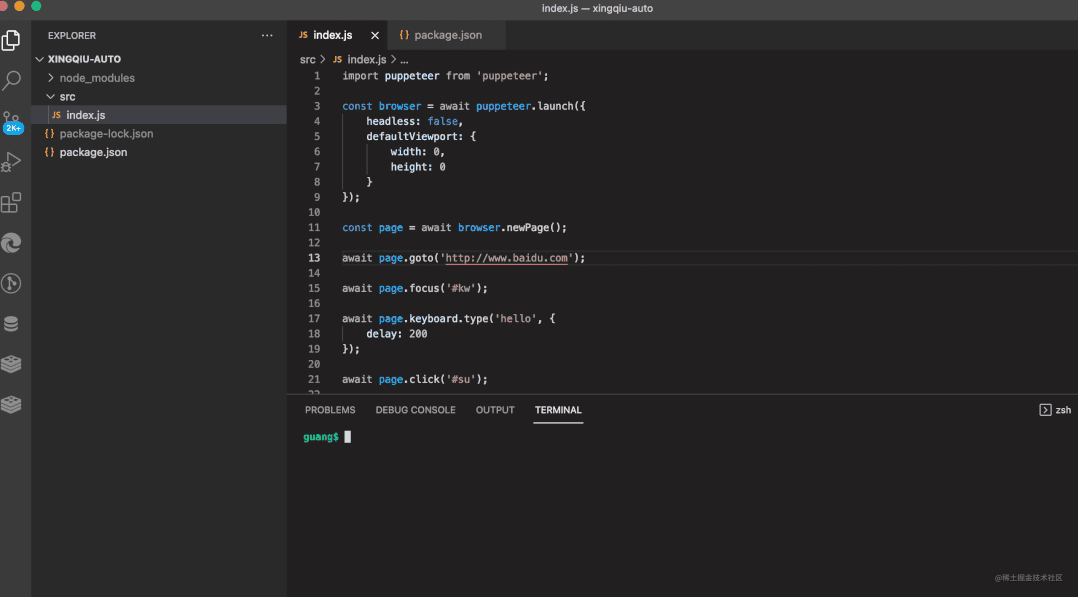Open the Run and Debug view
This screenshot has height=597, width=1078.
click(x=11, y=162)
